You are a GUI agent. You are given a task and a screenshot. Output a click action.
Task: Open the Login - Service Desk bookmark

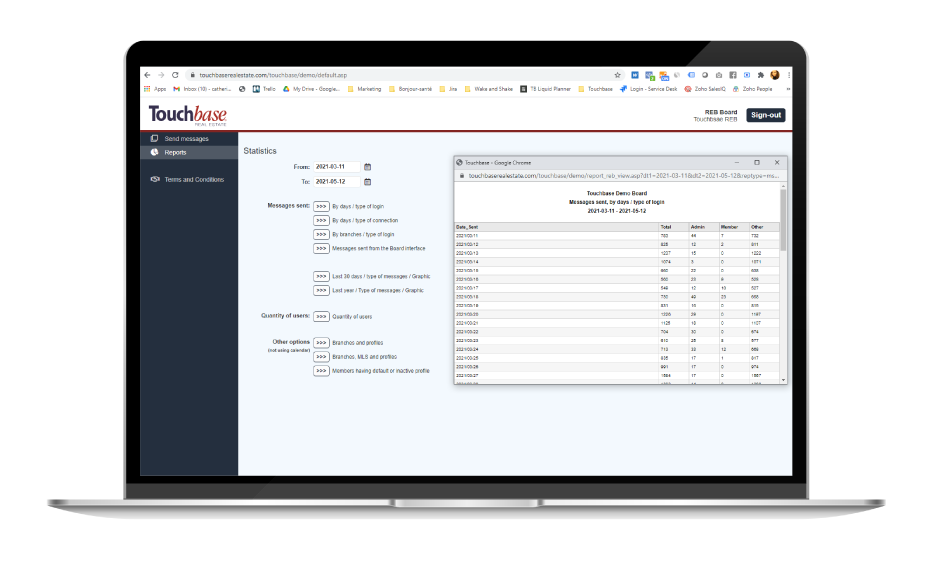click(x=648, y=89)
